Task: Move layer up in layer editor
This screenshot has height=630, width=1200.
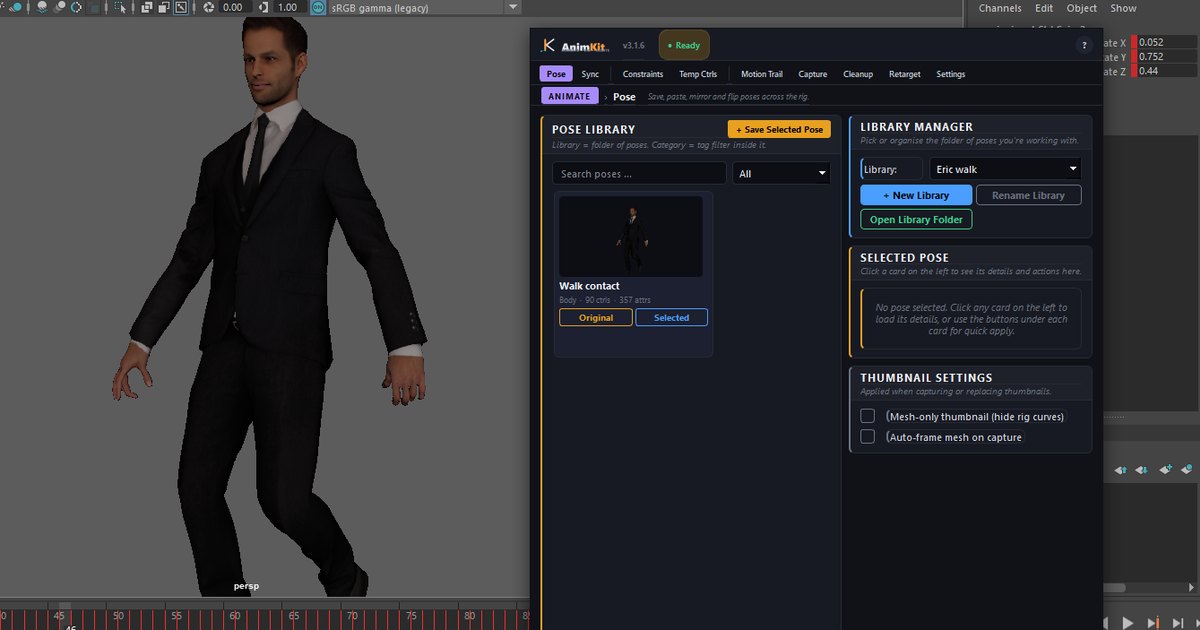Action: click(x=1121, y=470)
